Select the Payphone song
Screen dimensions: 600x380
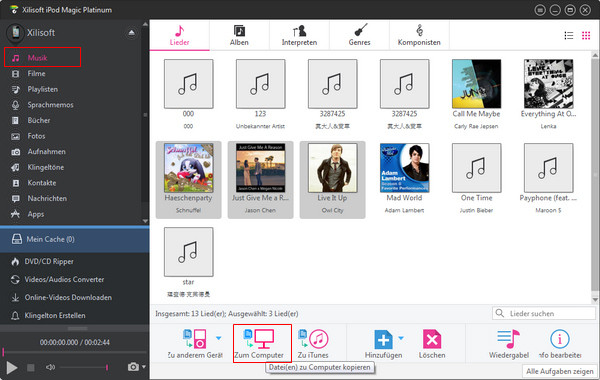click(548, 178)
